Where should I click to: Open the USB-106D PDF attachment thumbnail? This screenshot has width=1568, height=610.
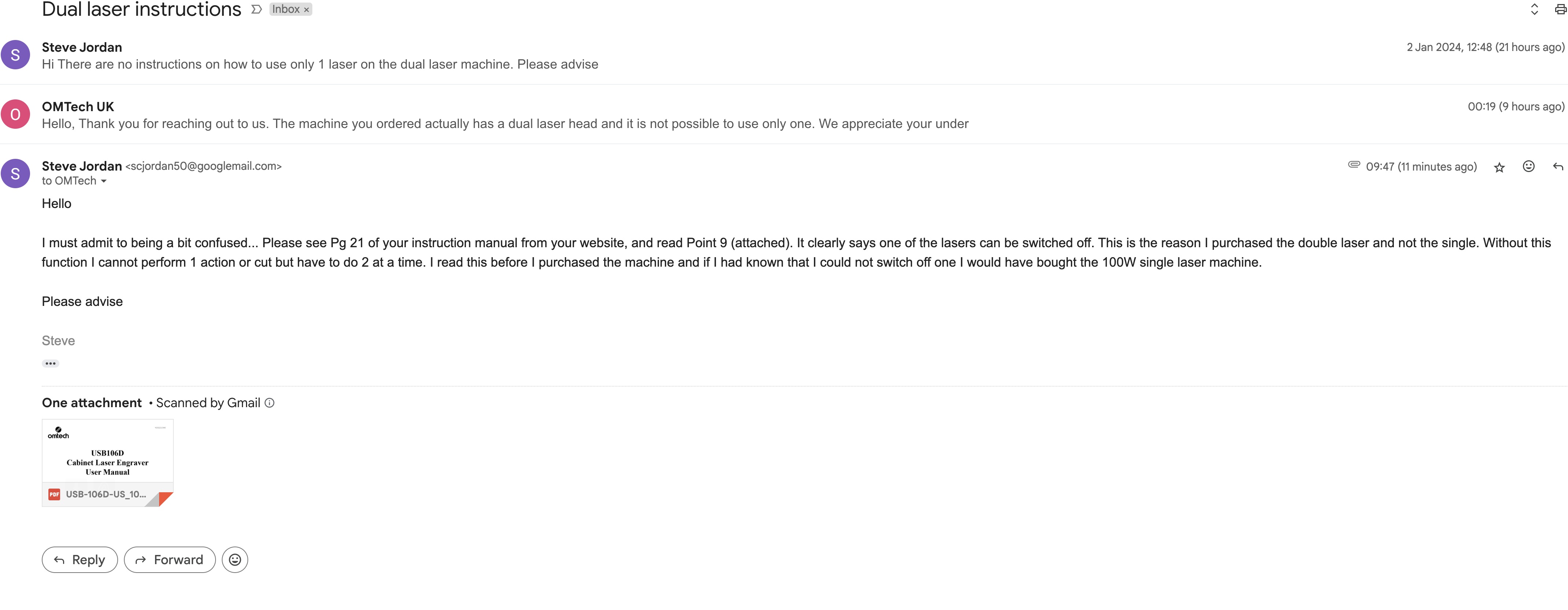108,463
